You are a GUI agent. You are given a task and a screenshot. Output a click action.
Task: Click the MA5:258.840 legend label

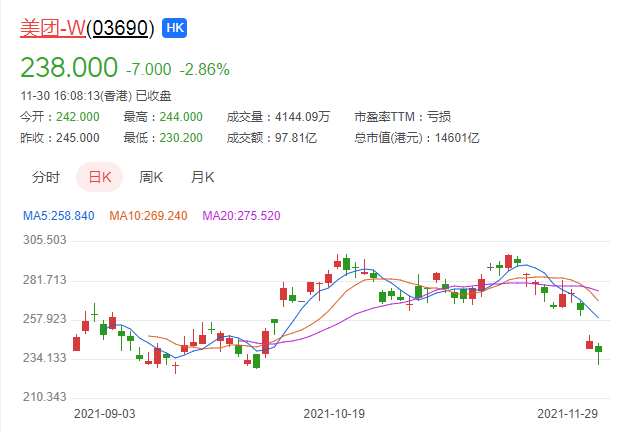[x=59, y=216]
